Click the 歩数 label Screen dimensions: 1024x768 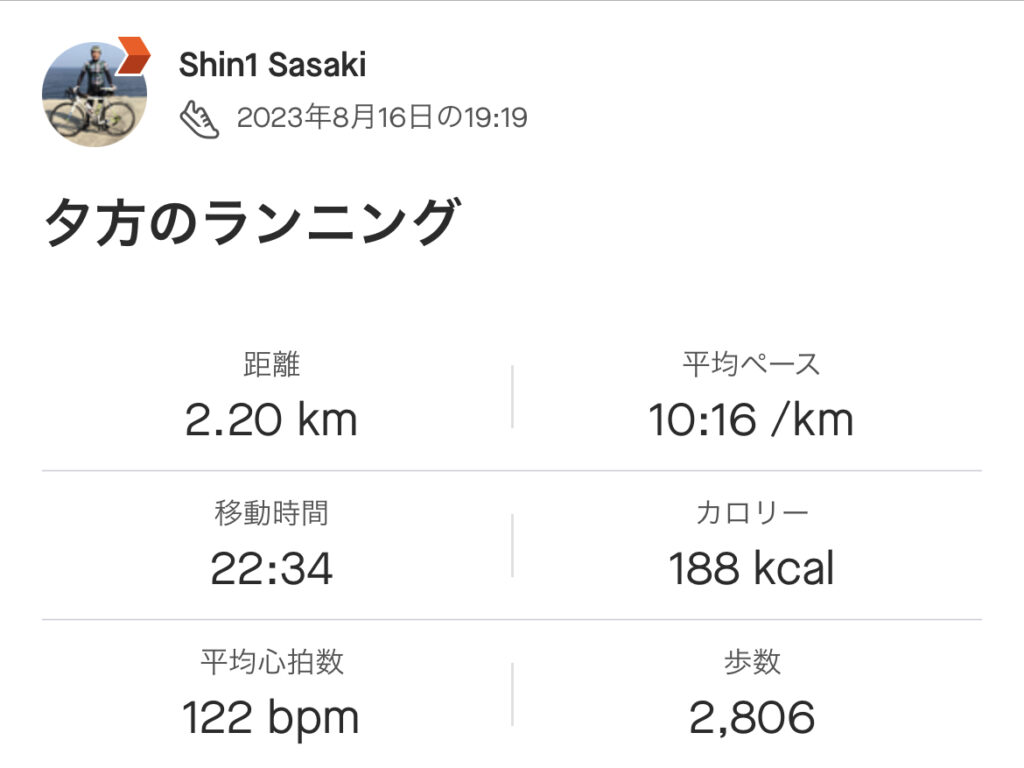[x=751, y=662]
